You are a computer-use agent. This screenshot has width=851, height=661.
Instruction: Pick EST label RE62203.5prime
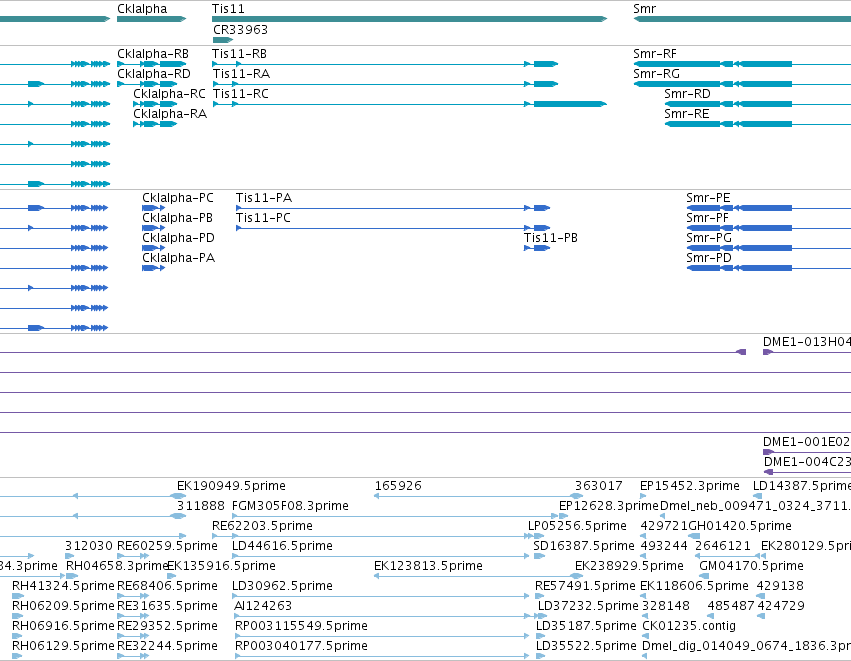(x=262, y=526)
